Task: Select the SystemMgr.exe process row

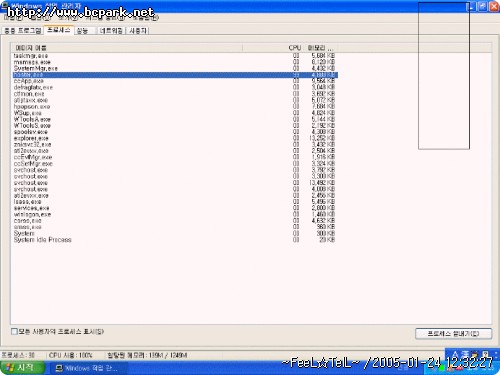Action: pos(175,68)
